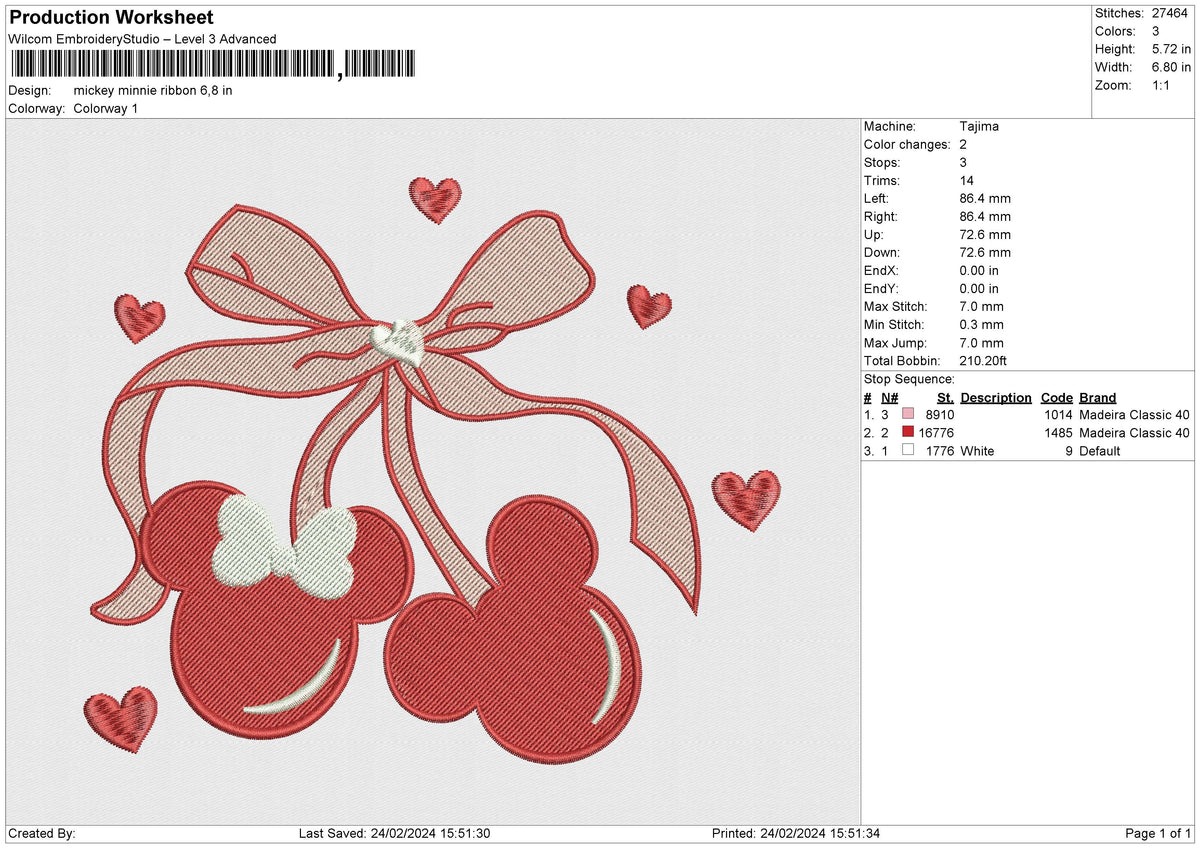Screen dimensions: 1200x848
Task: Select the 'Production Worksheet' title
Action: [x=110, y=18]
